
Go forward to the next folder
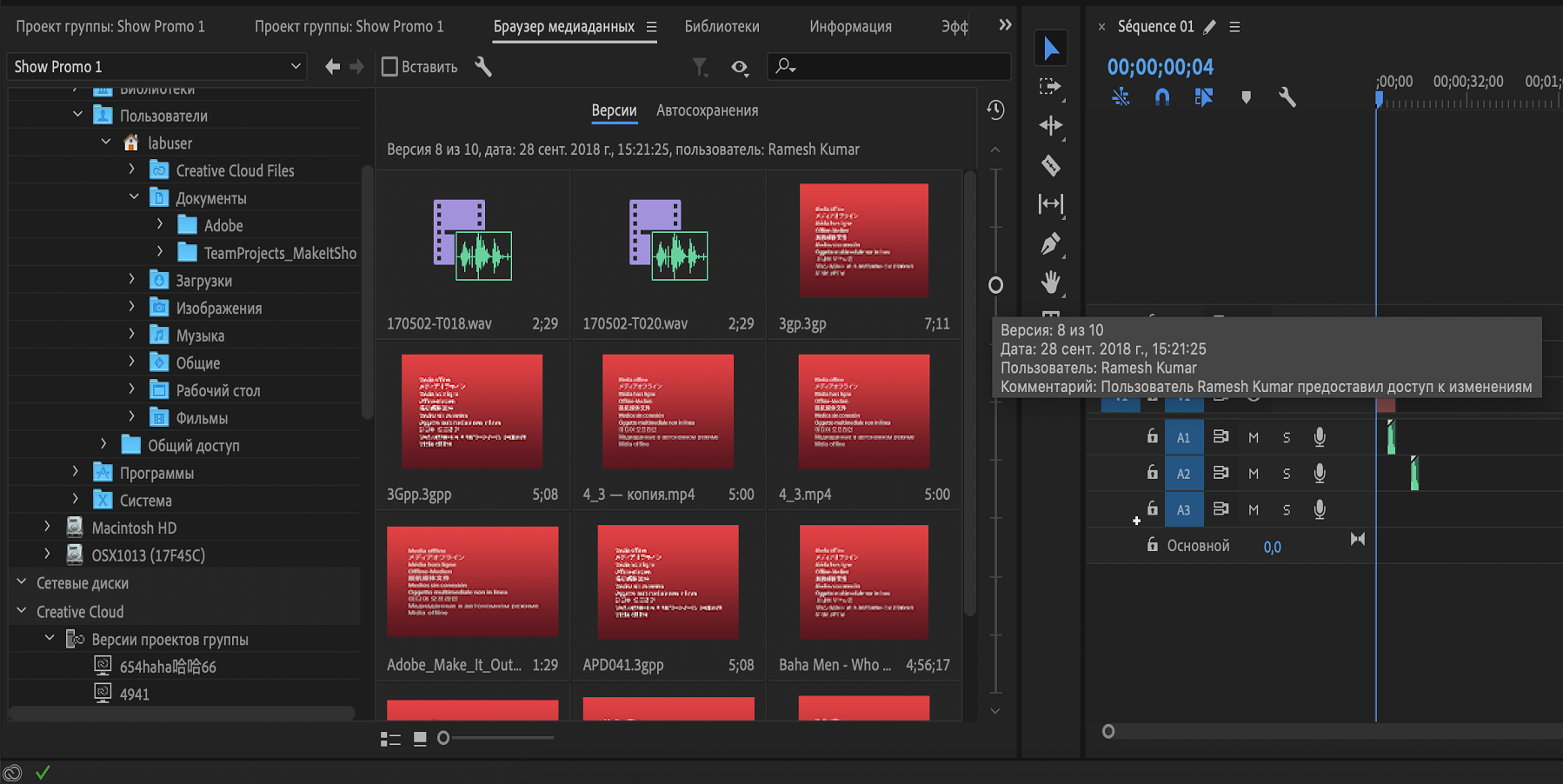tap(356, 67)
